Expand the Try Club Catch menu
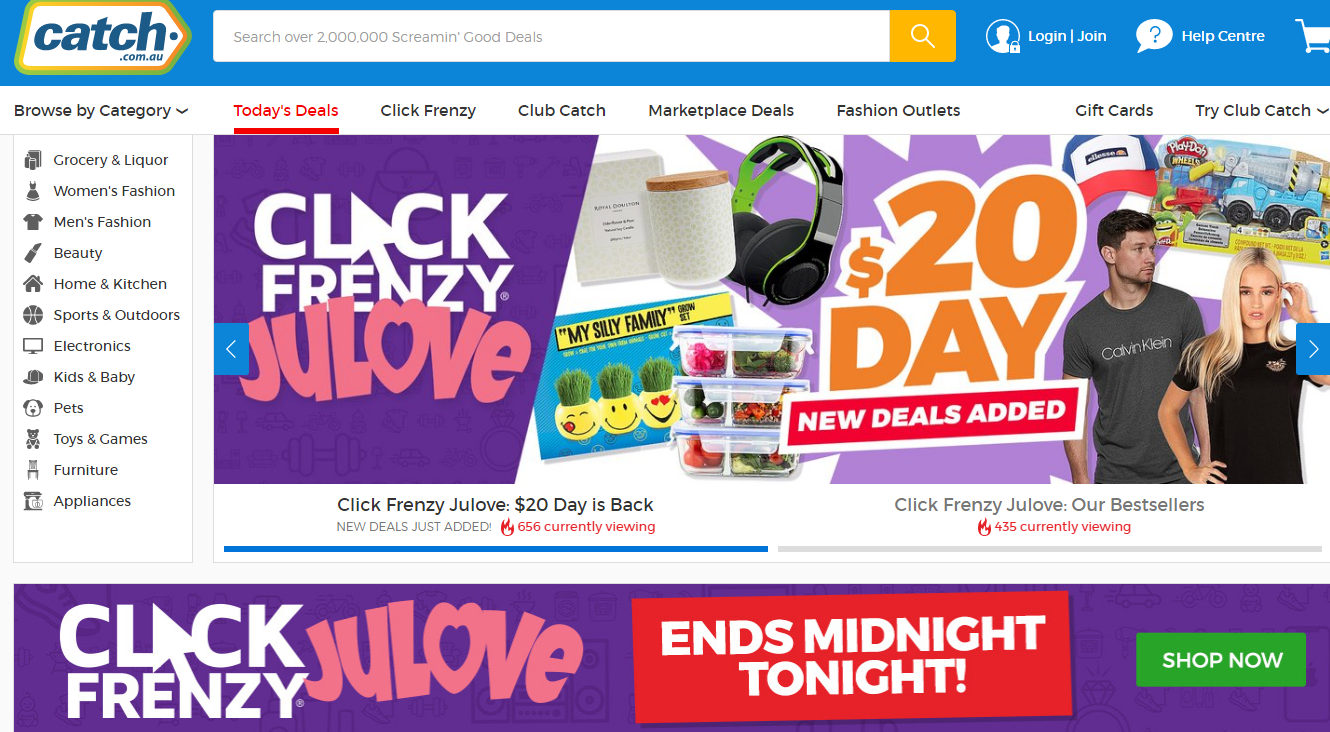Screen dimensions: 1330x732 (x=1262, y=111)
